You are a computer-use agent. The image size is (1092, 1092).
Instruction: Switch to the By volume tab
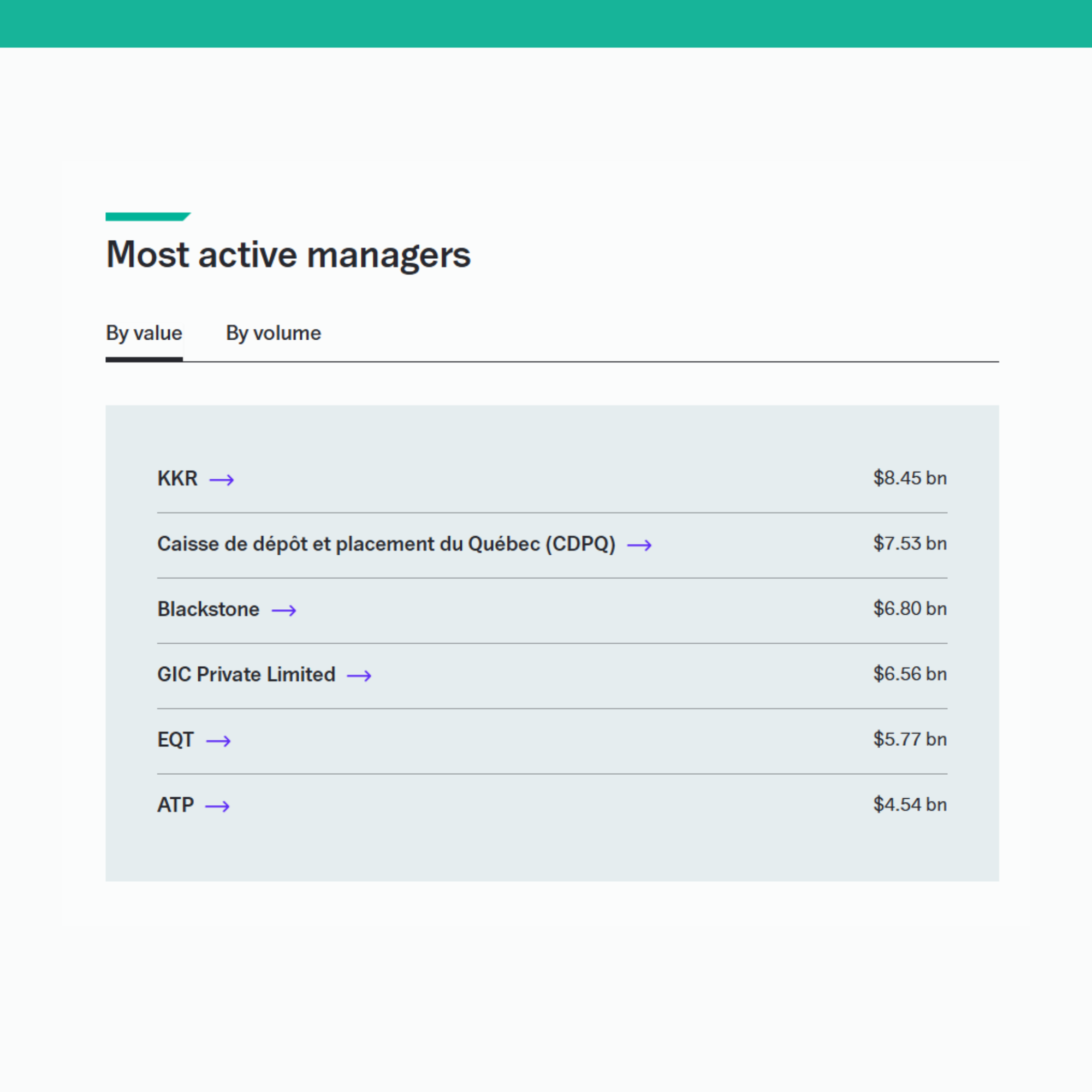pyautogui.click(x=273, y=333)
